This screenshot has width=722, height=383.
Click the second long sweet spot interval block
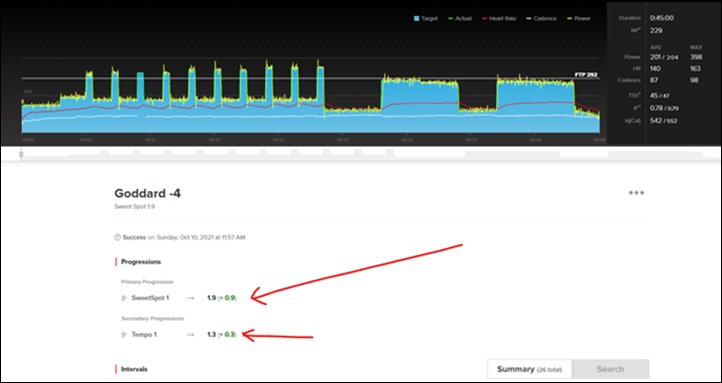click(536, 106)
